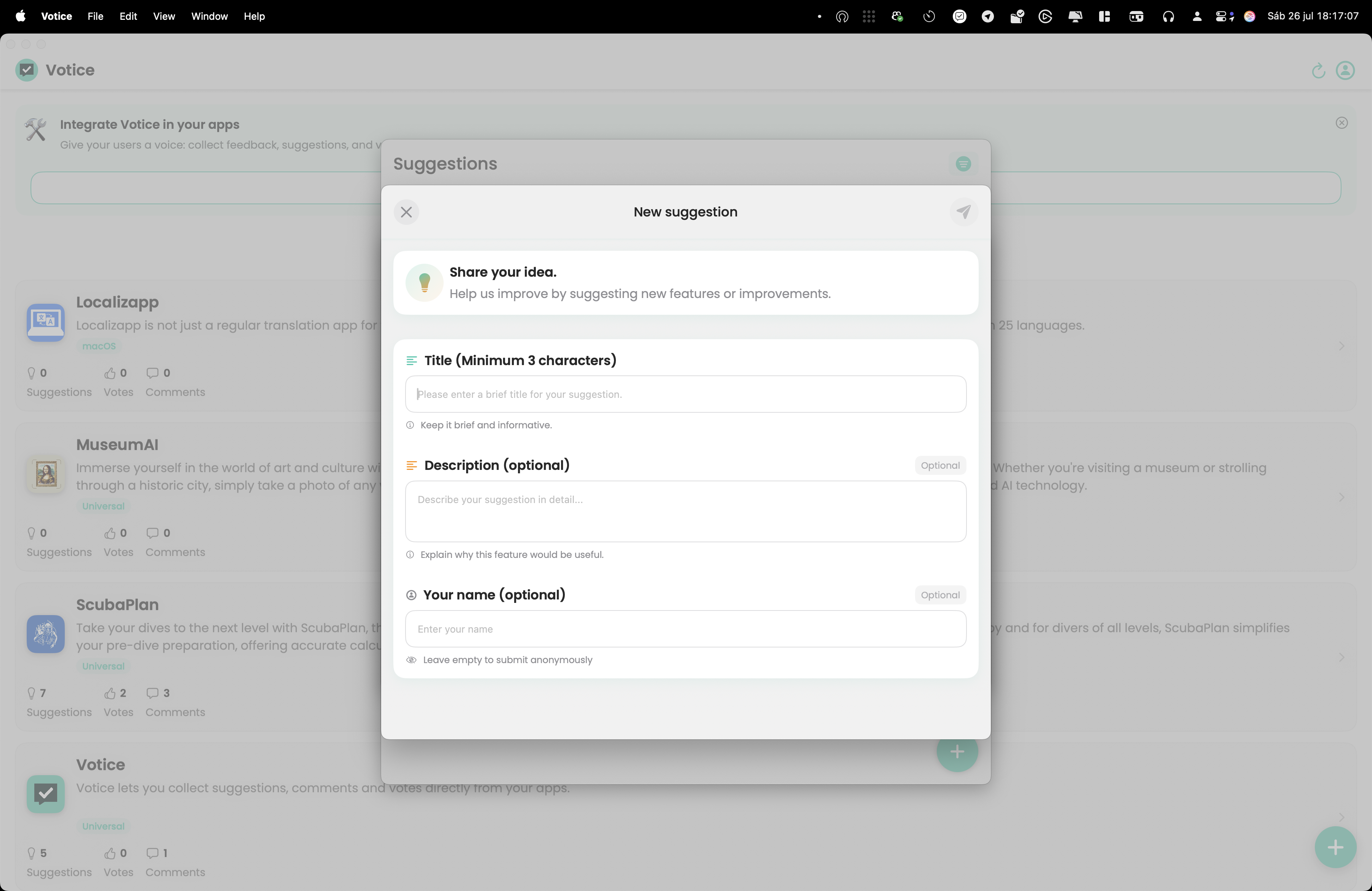1372x891 pixels.
Task: Focus the suggestion title input field
Action: click(x=685, y=394)
